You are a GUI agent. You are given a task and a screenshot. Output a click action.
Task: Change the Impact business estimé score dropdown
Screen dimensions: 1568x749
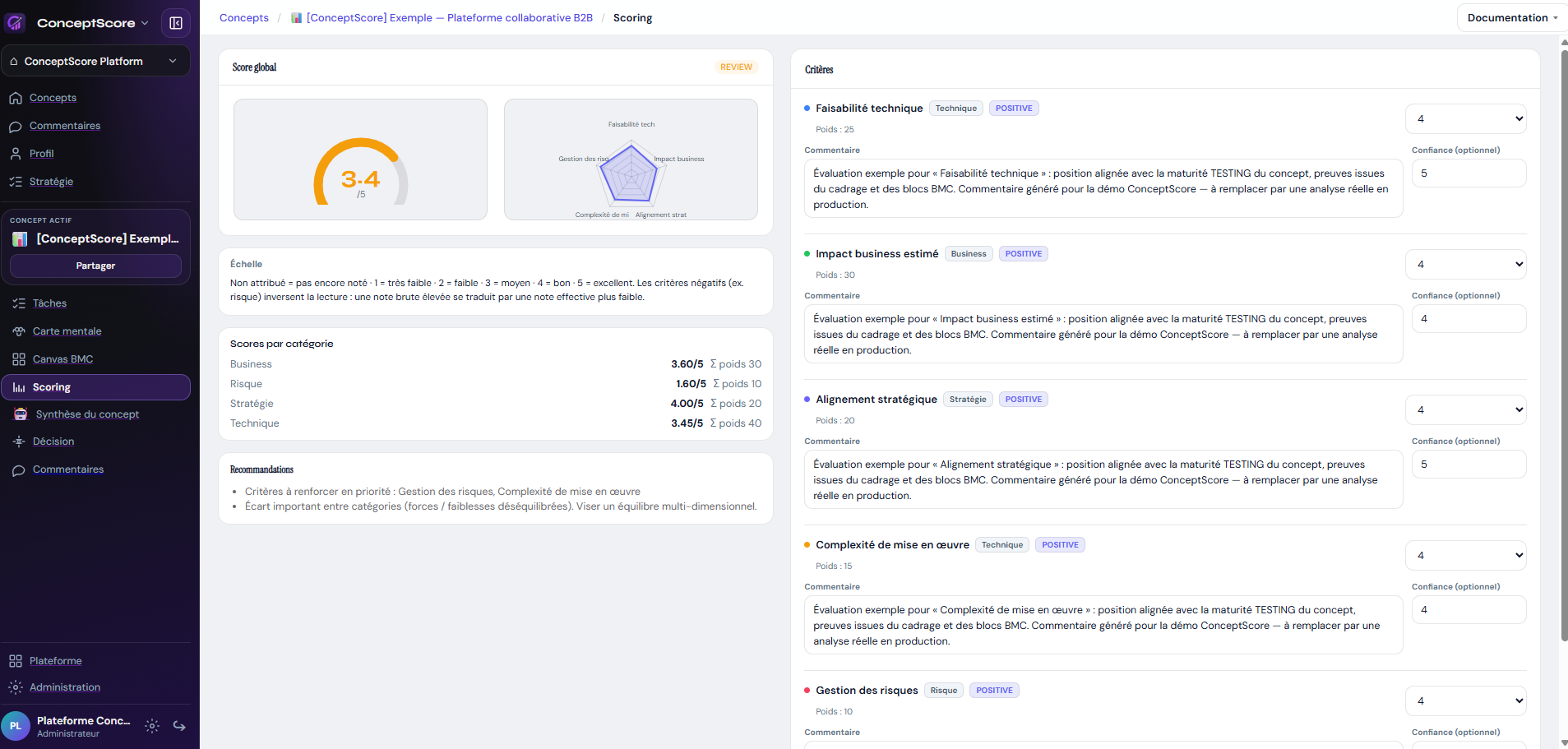click(1465, 264)
